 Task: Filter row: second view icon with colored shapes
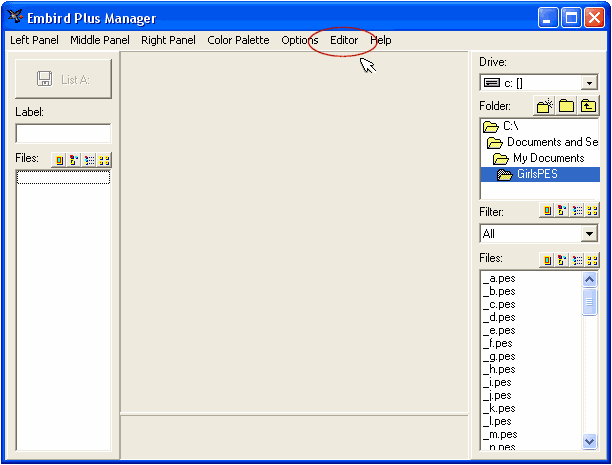click(x=562, y=211)
